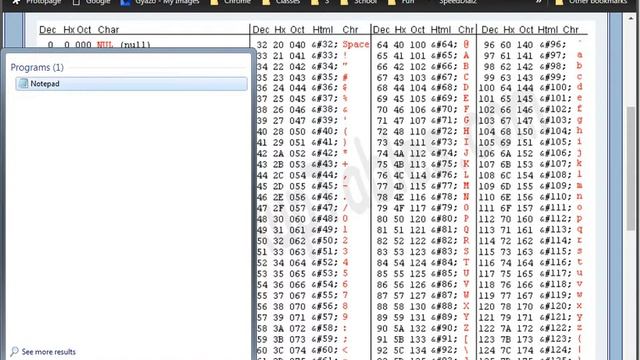Click the red letter H in row 72
The image size is (640, 360).
466,131
